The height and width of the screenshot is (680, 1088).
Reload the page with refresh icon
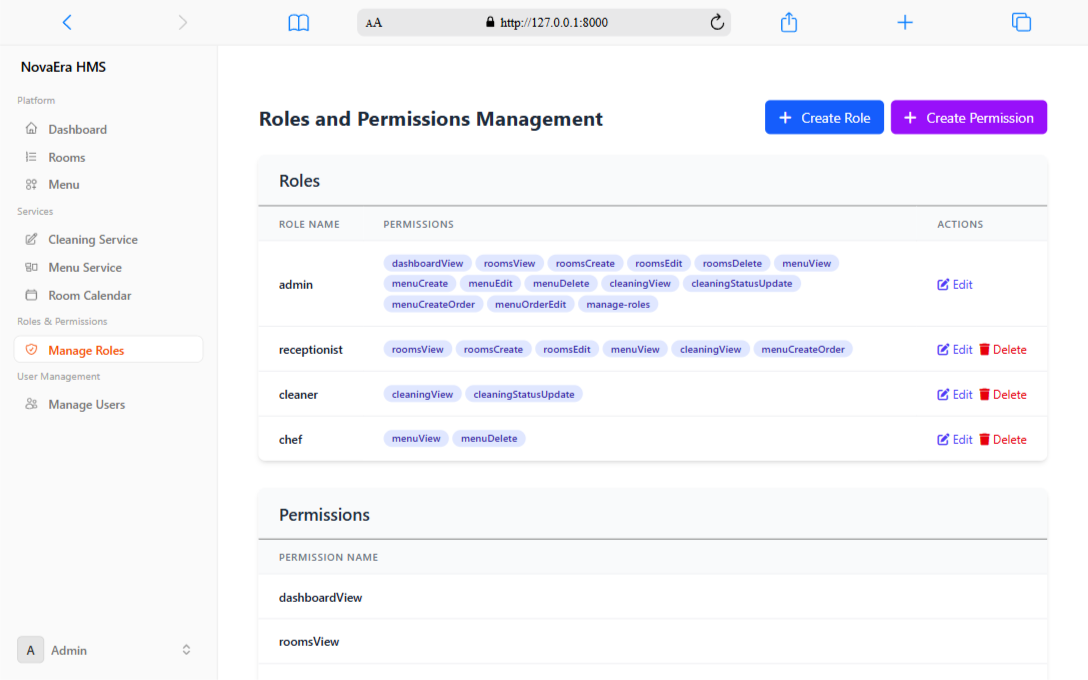pos(717,22)
